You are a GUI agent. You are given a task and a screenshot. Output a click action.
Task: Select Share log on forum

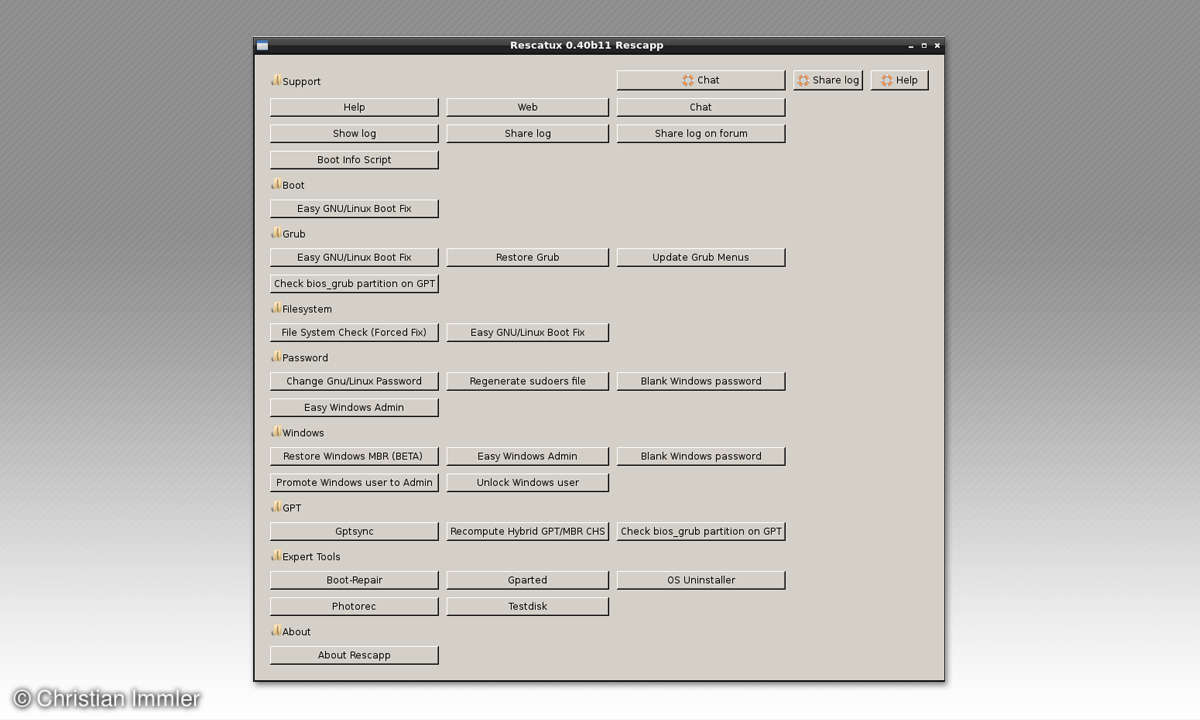tap(700, 133)
